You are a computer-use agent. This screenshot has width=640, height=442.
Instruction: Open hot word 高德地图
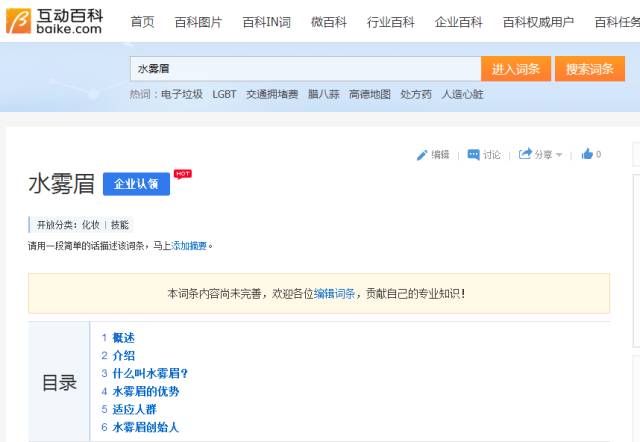[370, 94]
